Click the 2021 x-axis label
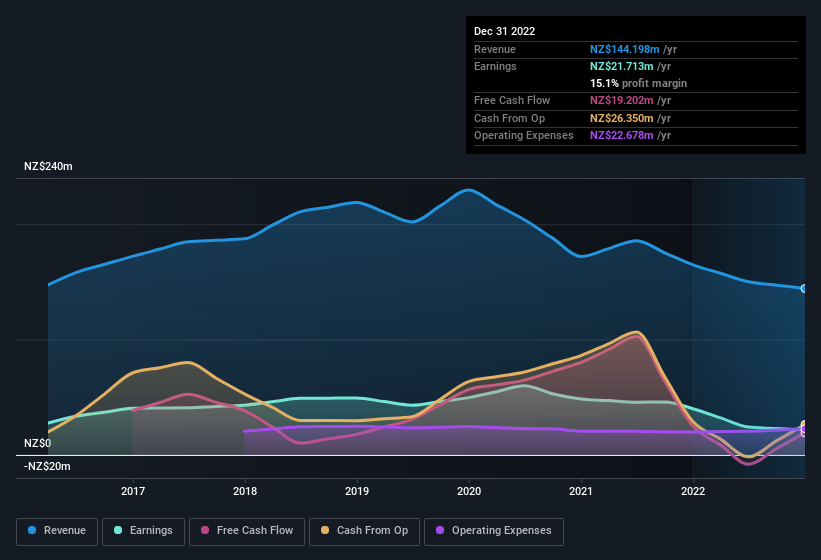821x560 pixels. tap(581, 491)
